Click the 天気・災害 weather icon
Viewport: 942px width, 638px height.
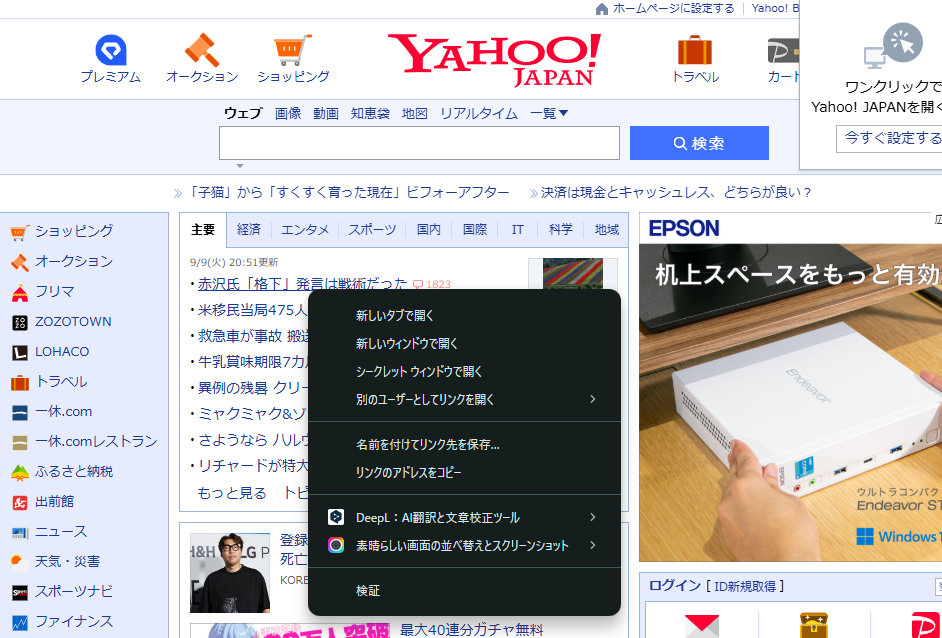[20, 563]
